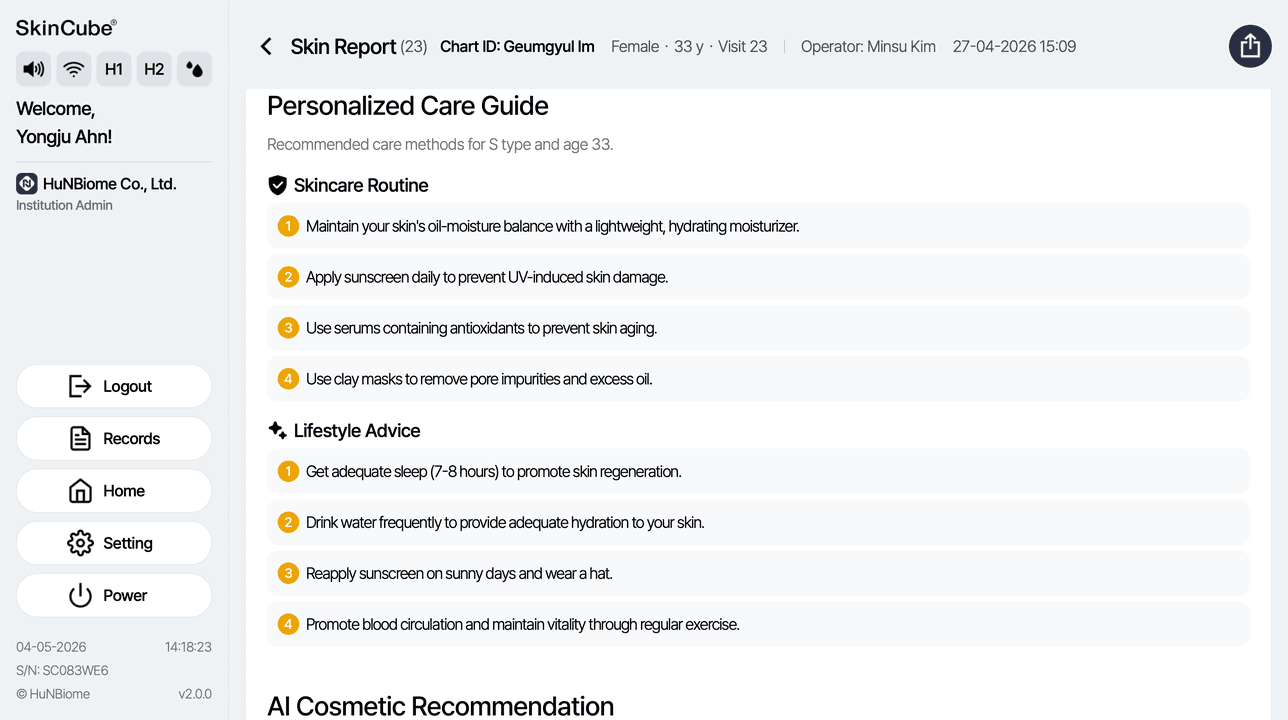Tap the water droplets icon
Viewport: 1288px width, 720px height.
coord(194,69)
